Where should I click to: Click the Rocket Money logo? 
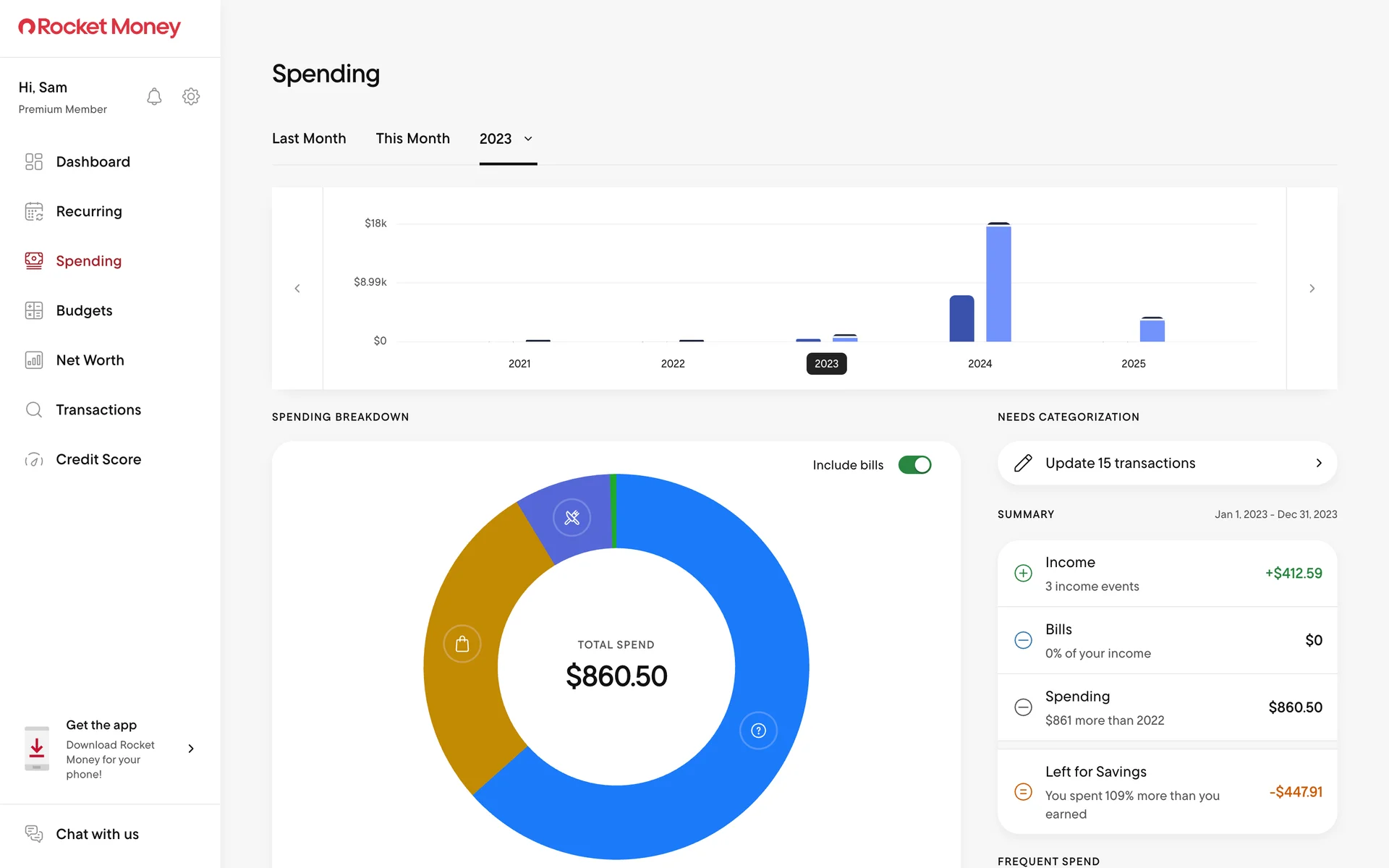pyautogui.click(x=99, y=27)
